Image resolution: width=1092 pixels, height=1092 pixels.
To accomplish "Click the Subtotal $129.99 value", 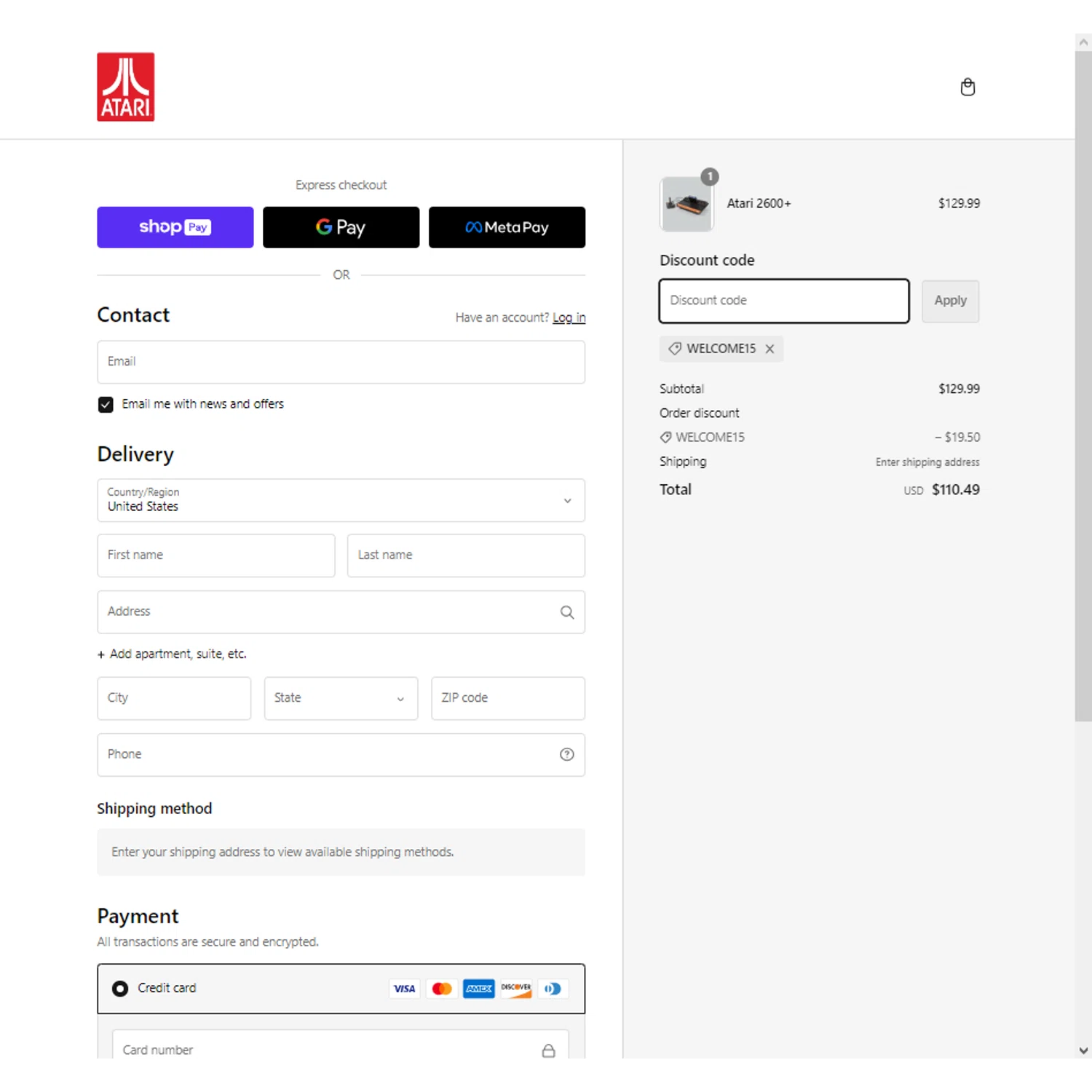I will coord(959,389).
